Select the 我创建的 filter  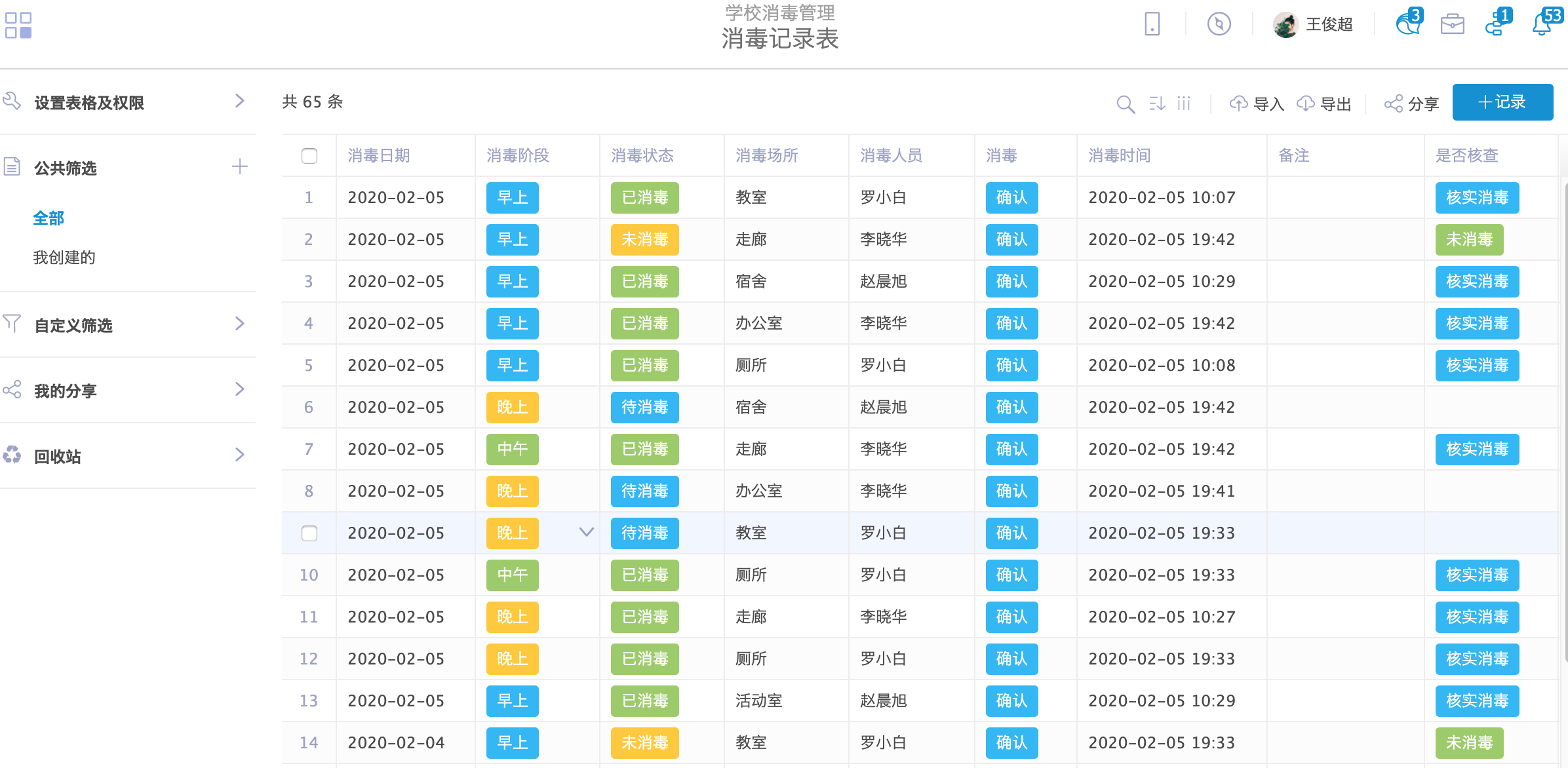pyautogui.click(x=64, y=258)
